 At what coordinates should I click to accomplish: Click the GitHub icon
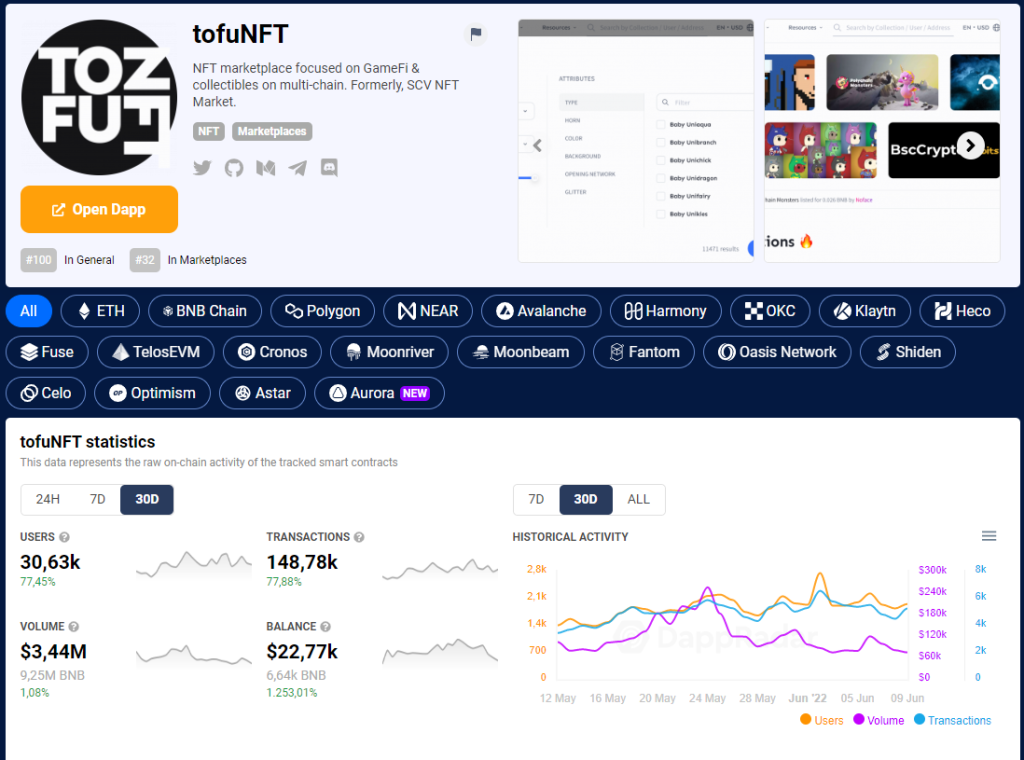[x=233, y=168]
